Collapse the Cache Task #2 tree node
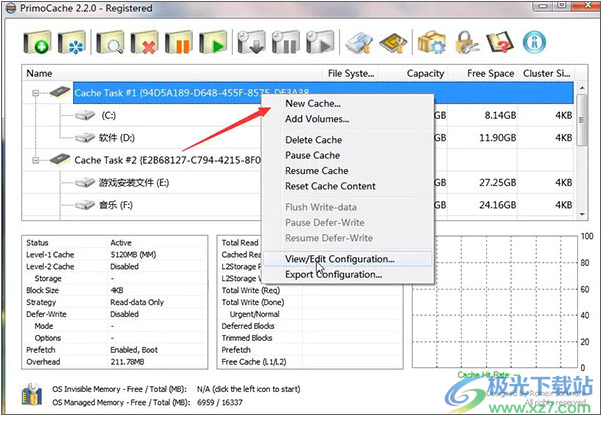 coord(35,160)
